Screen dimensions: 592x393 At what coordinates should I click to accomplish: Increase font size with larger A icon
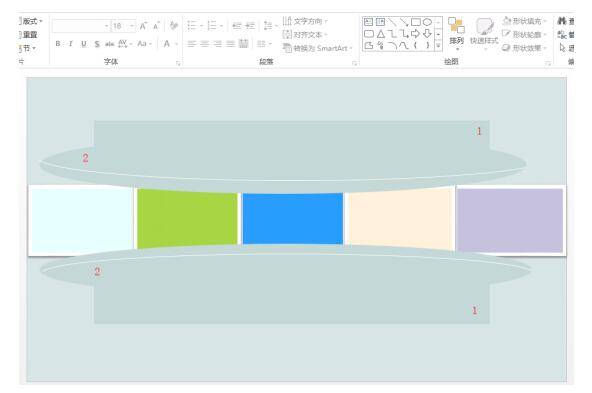pyautogui.click(x=143, y=26)
